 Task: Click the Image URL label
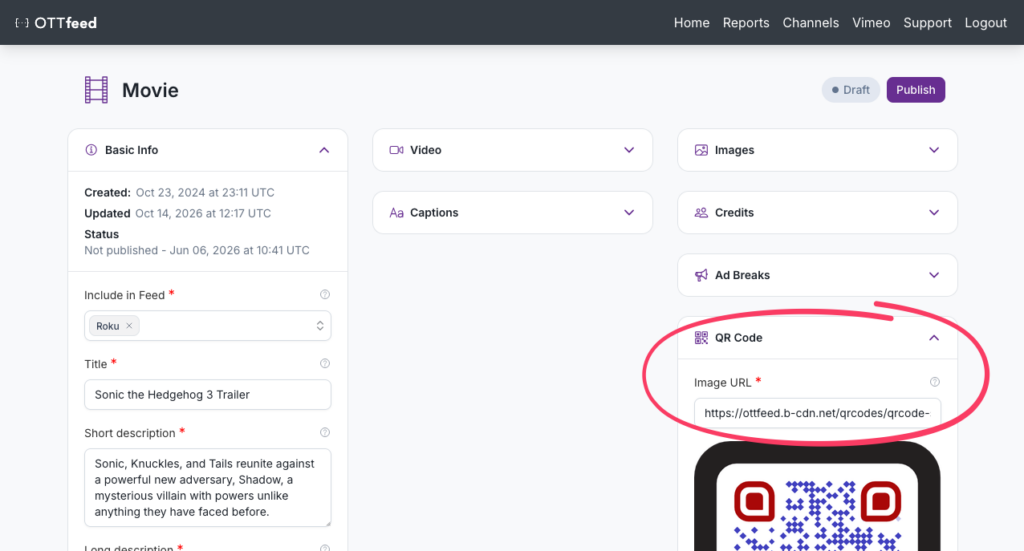tap(722, 383)
